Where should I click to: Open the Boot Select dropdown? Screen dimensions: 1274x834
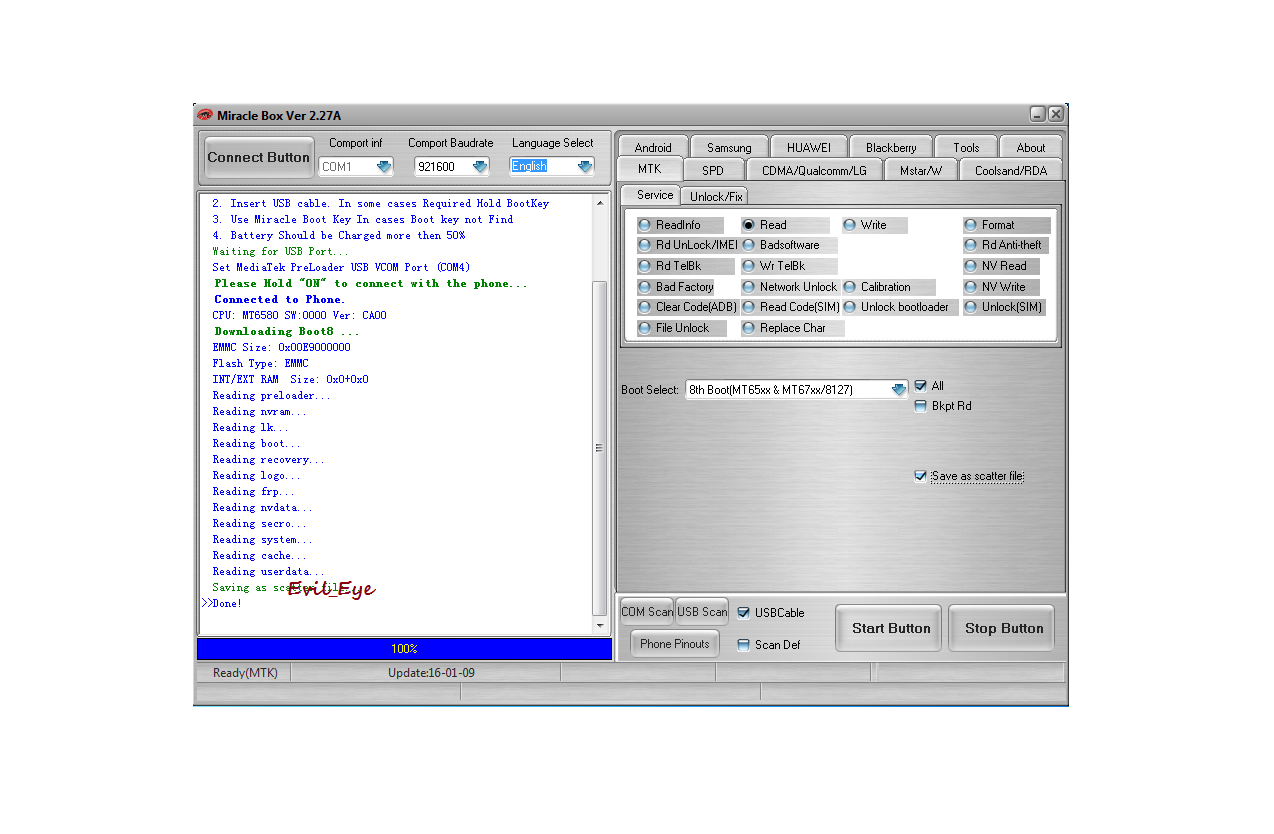[x=898, y=390]
